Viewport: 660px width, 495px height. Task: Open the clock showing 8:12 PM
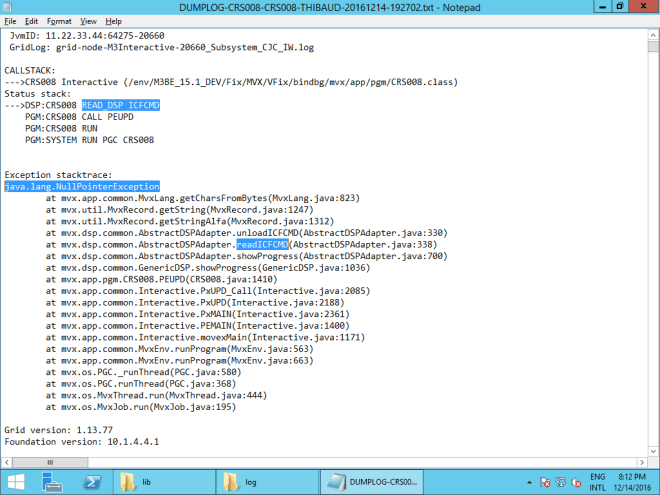pyautogui.click(x=630, y=483)
